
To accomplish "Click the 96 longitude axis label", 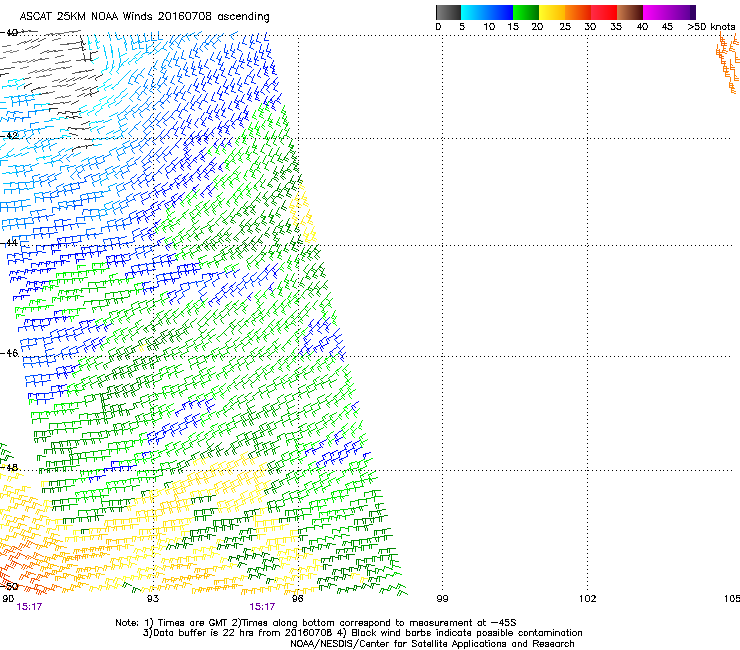I will [297, 599].
